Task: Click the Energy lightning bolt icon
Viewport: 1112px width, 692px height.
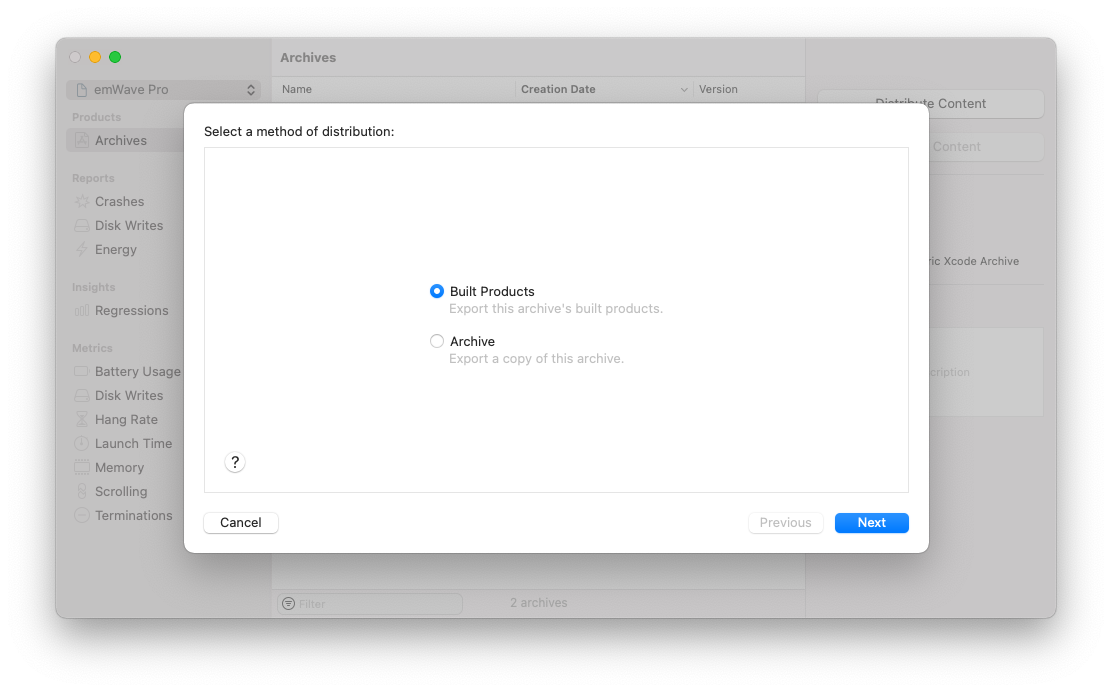Action: 82,250
